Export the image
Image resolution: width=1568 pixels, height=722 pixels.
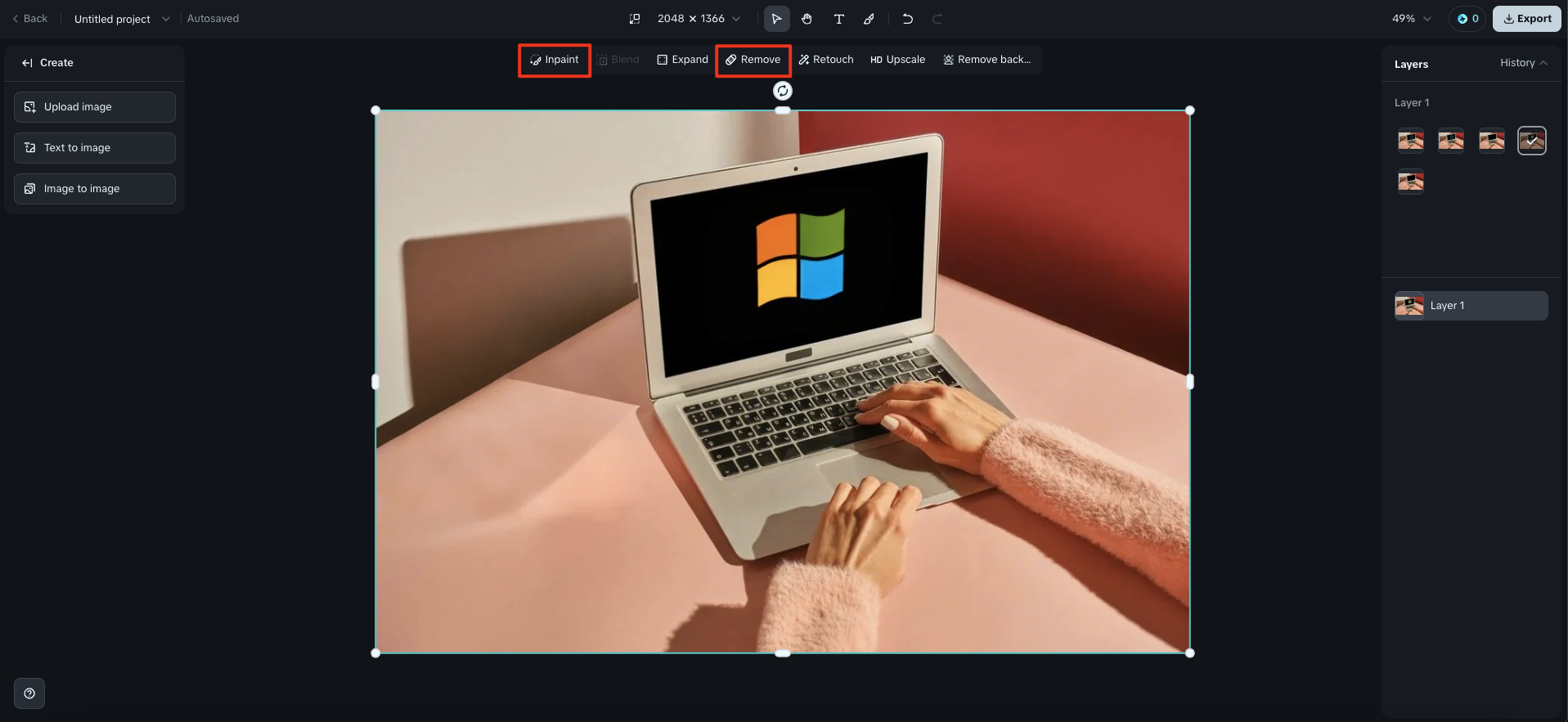[x=1527, y=19]
